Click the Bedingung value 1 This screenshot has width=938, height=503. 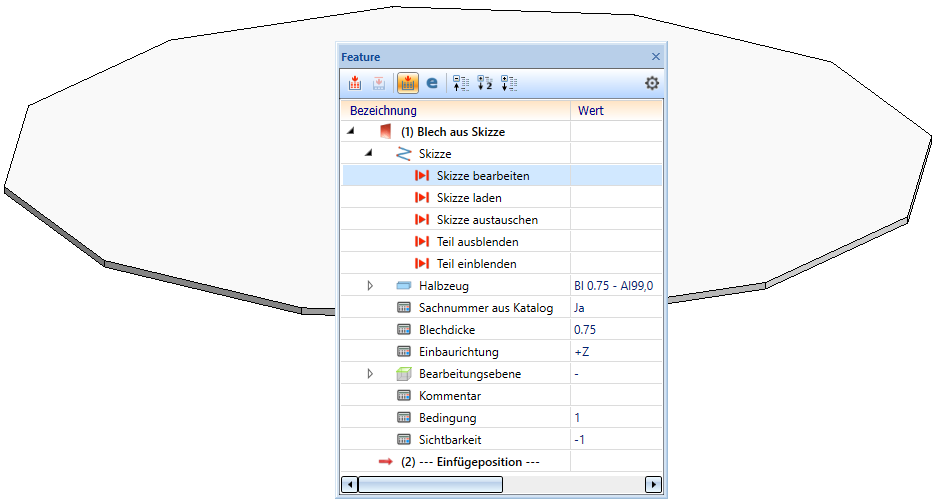click(577, 418)
